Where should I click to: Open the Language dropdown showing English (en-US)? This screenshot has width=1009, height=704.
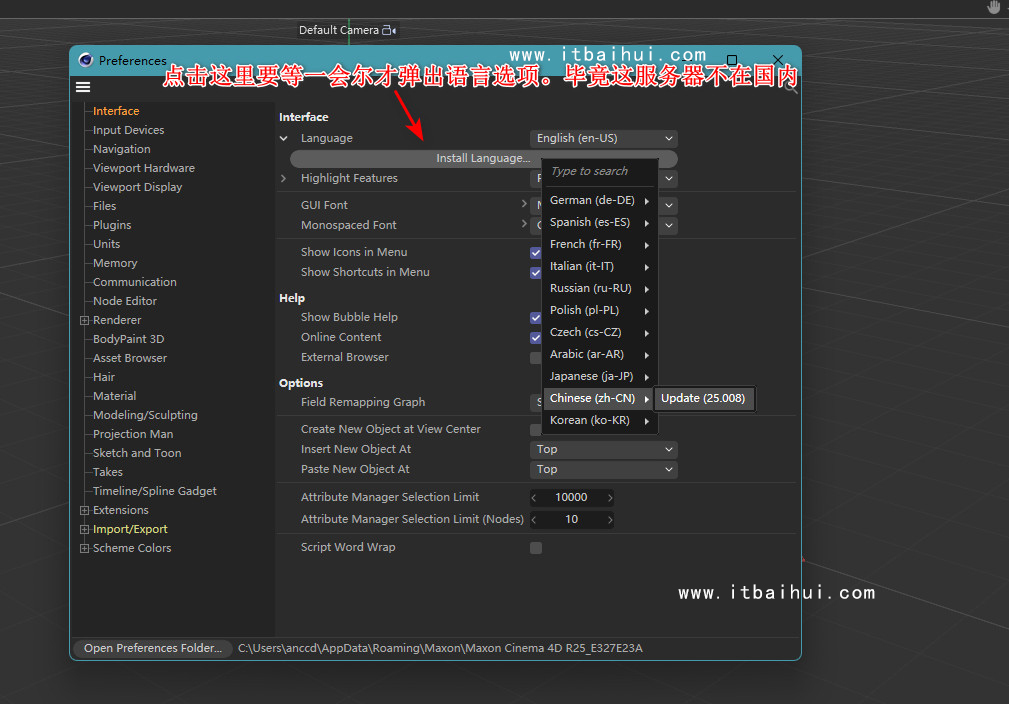pos(603,138)
